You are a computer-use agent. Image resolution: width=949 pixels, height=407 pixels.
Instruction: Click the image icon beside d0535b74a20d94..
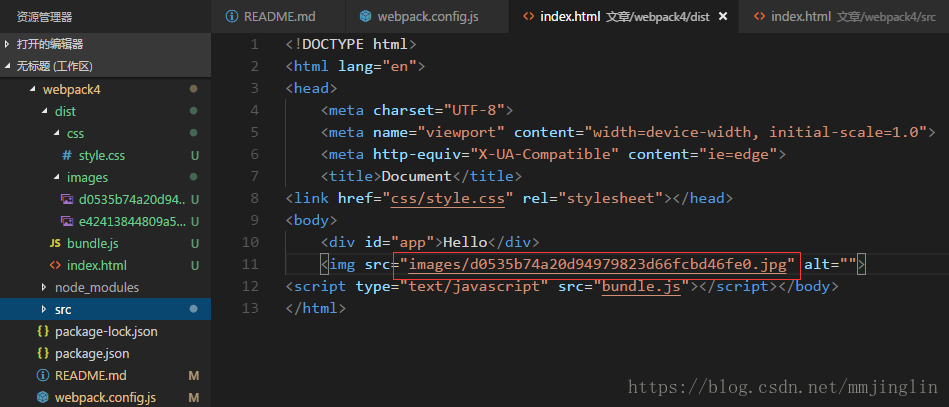coord(67,199)
